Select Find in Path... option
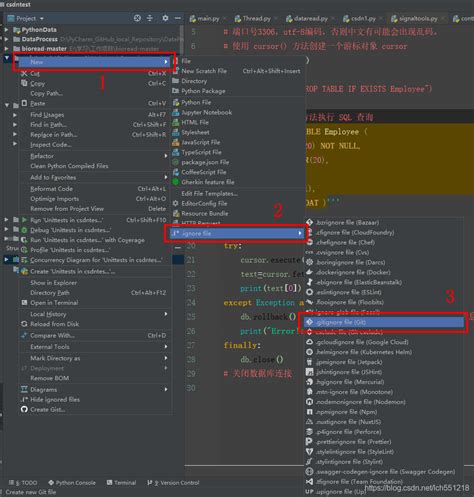 (94, 125)
